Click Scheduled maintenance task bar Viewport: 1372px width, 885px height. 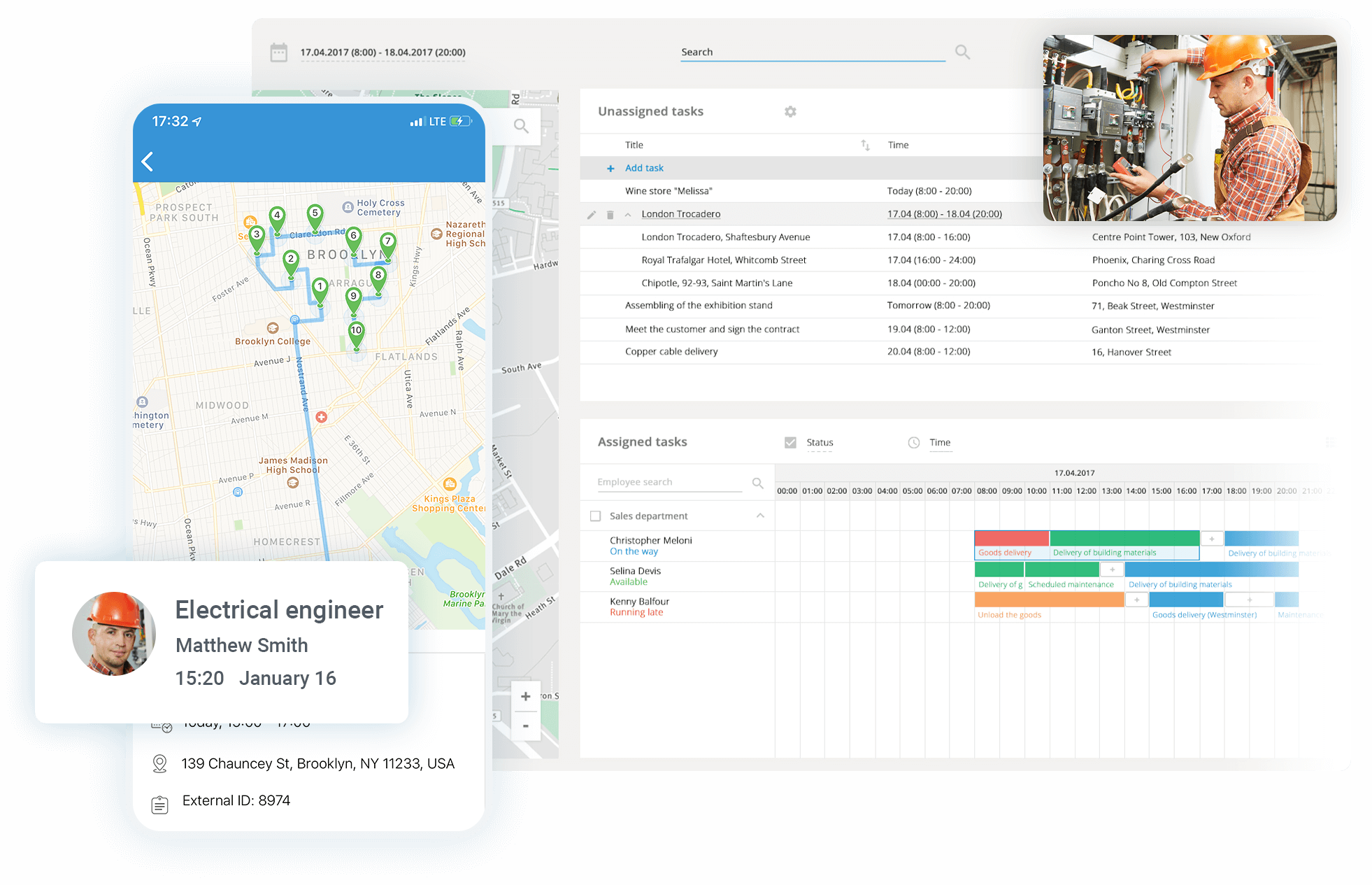1062,569
